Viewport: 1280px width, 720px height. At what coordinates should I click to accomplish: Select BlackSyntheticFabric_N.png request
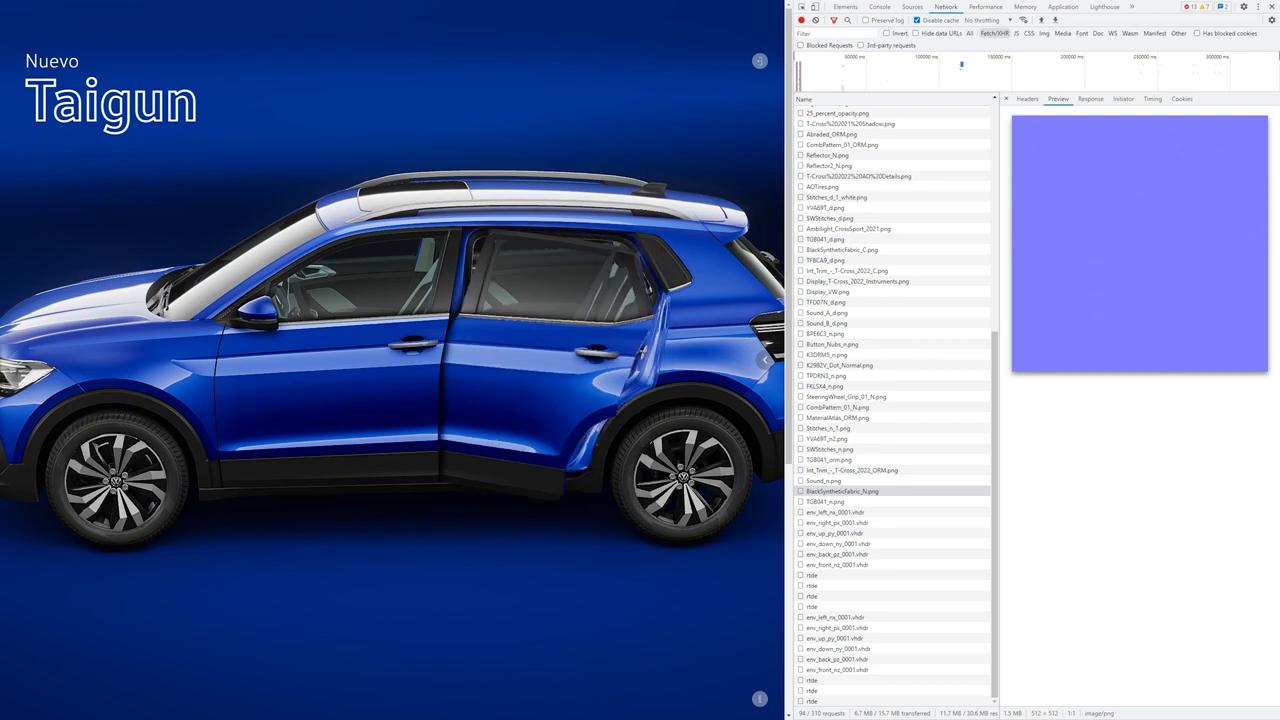(x=893, y=491)
